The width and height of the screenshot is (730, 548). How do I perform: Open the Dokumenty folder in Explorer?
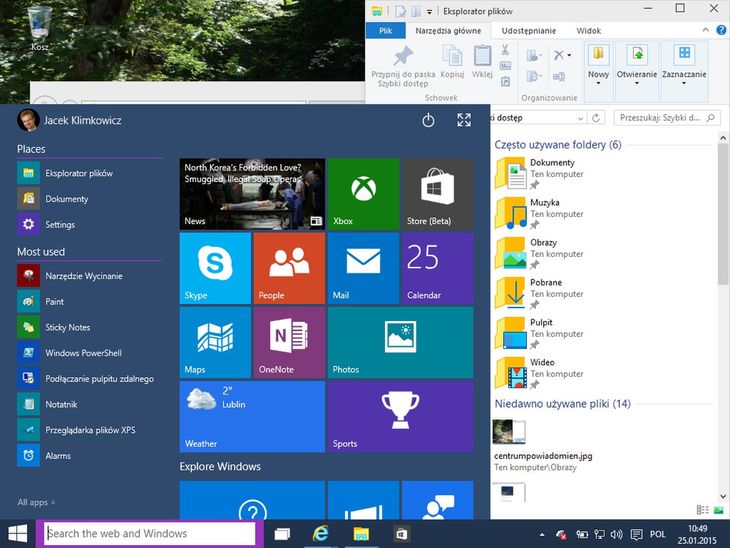(552, 162)
